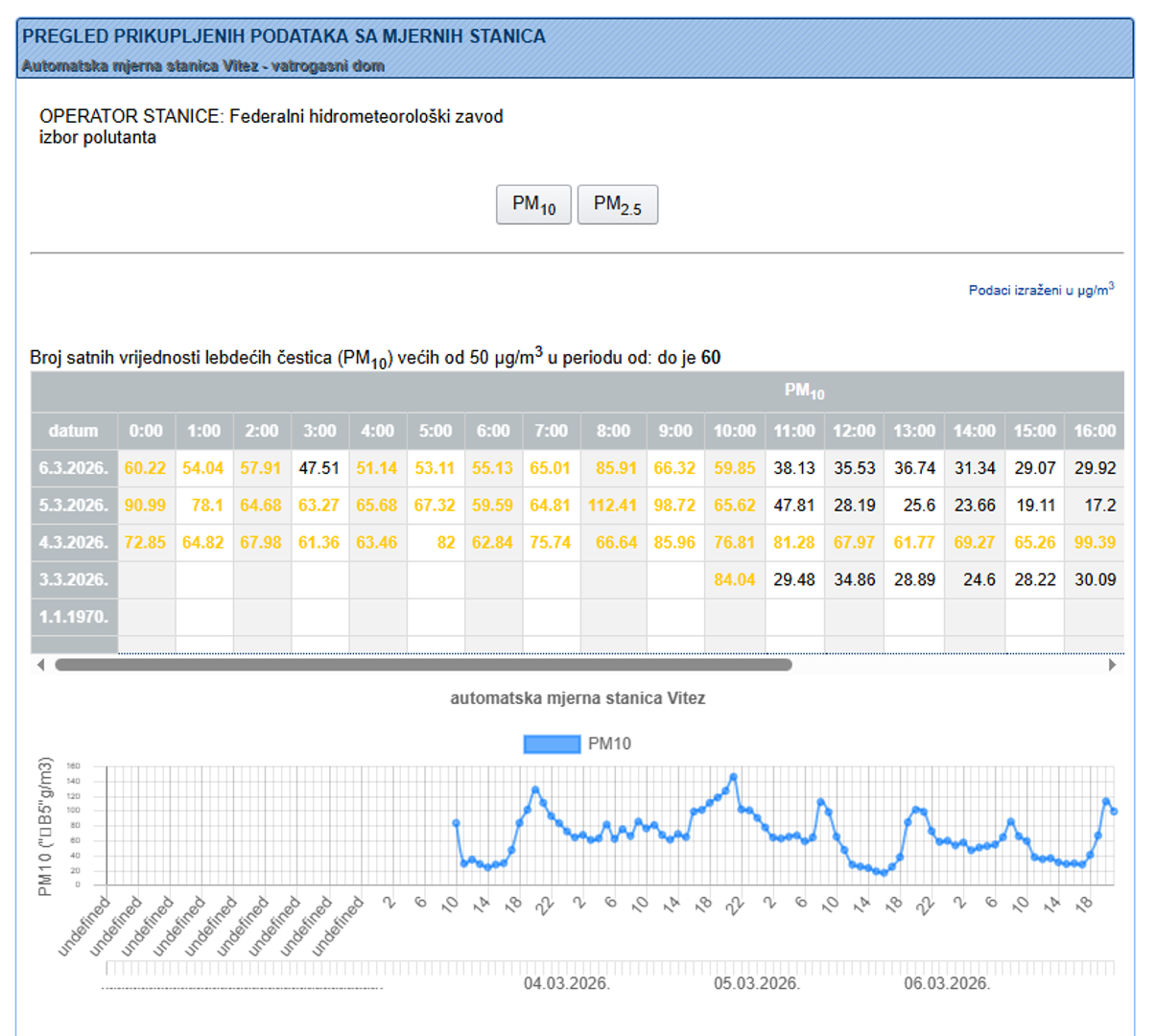Click the 112.41 value cell
This screenshot has height=1036, width=1156.
click(x=613, y=506)
